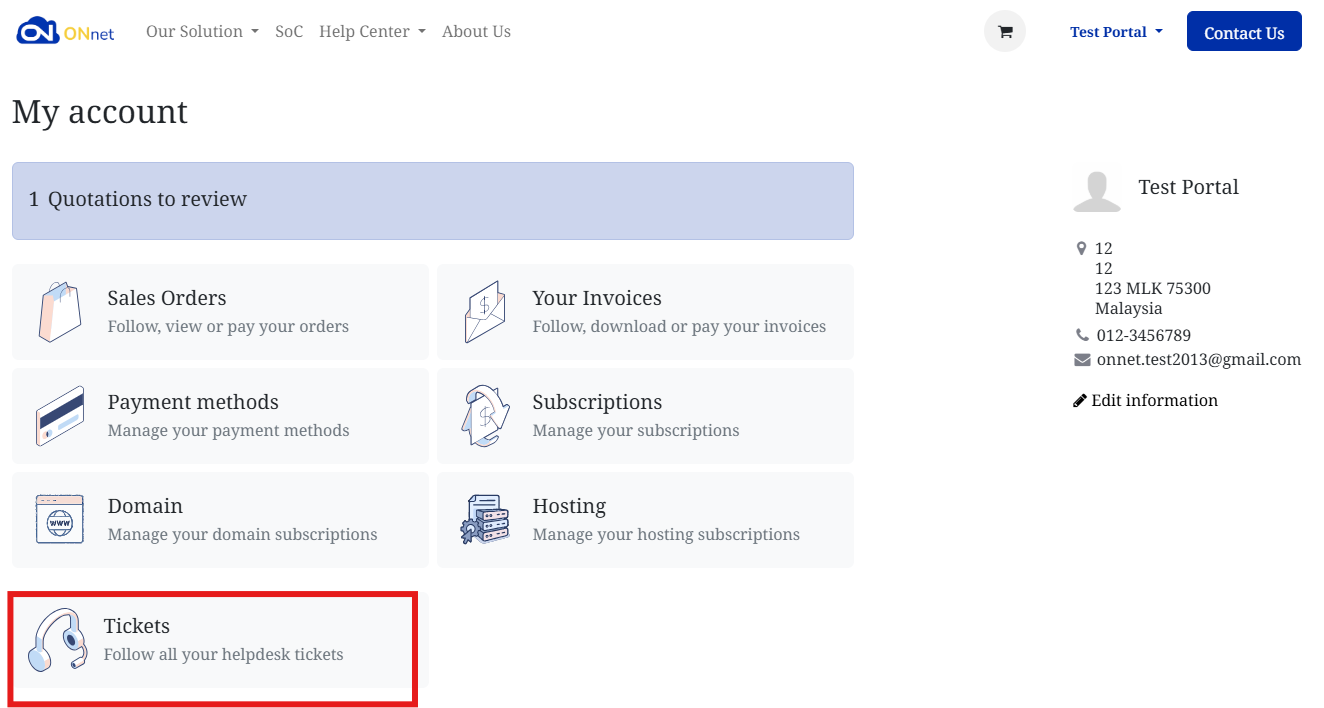Click the Contact Us button
The height and width of the screenshot is (708, 1324).
(1244, 31)
